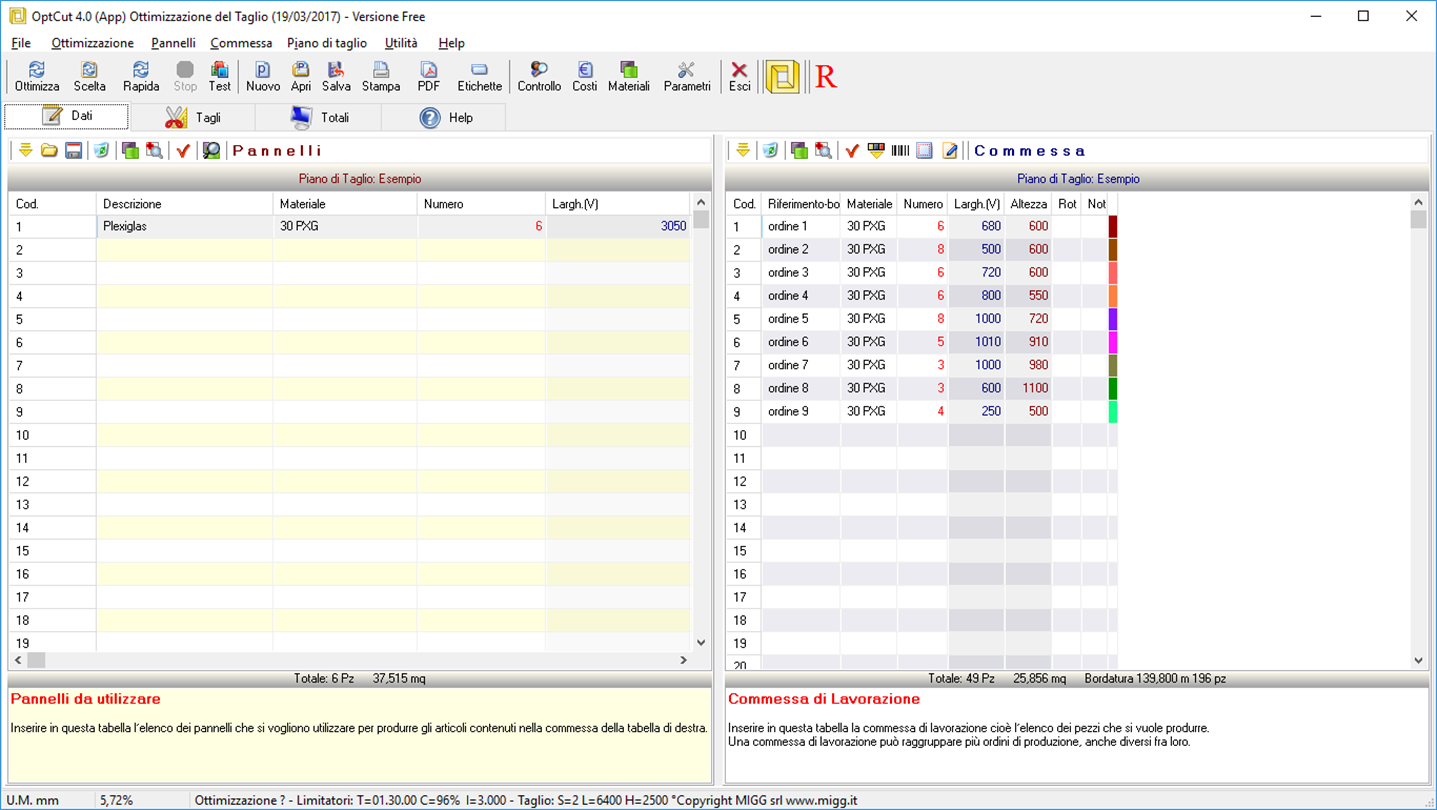Run the Rapida quick optimization

pyautogui.click(x=141, y=76)
